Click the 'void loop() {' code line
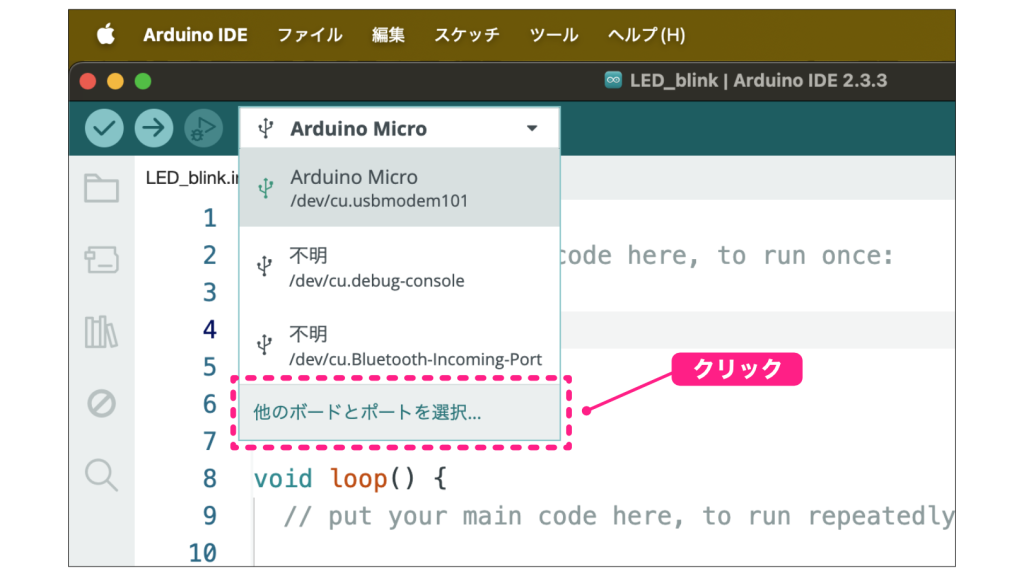 (350, 479)
